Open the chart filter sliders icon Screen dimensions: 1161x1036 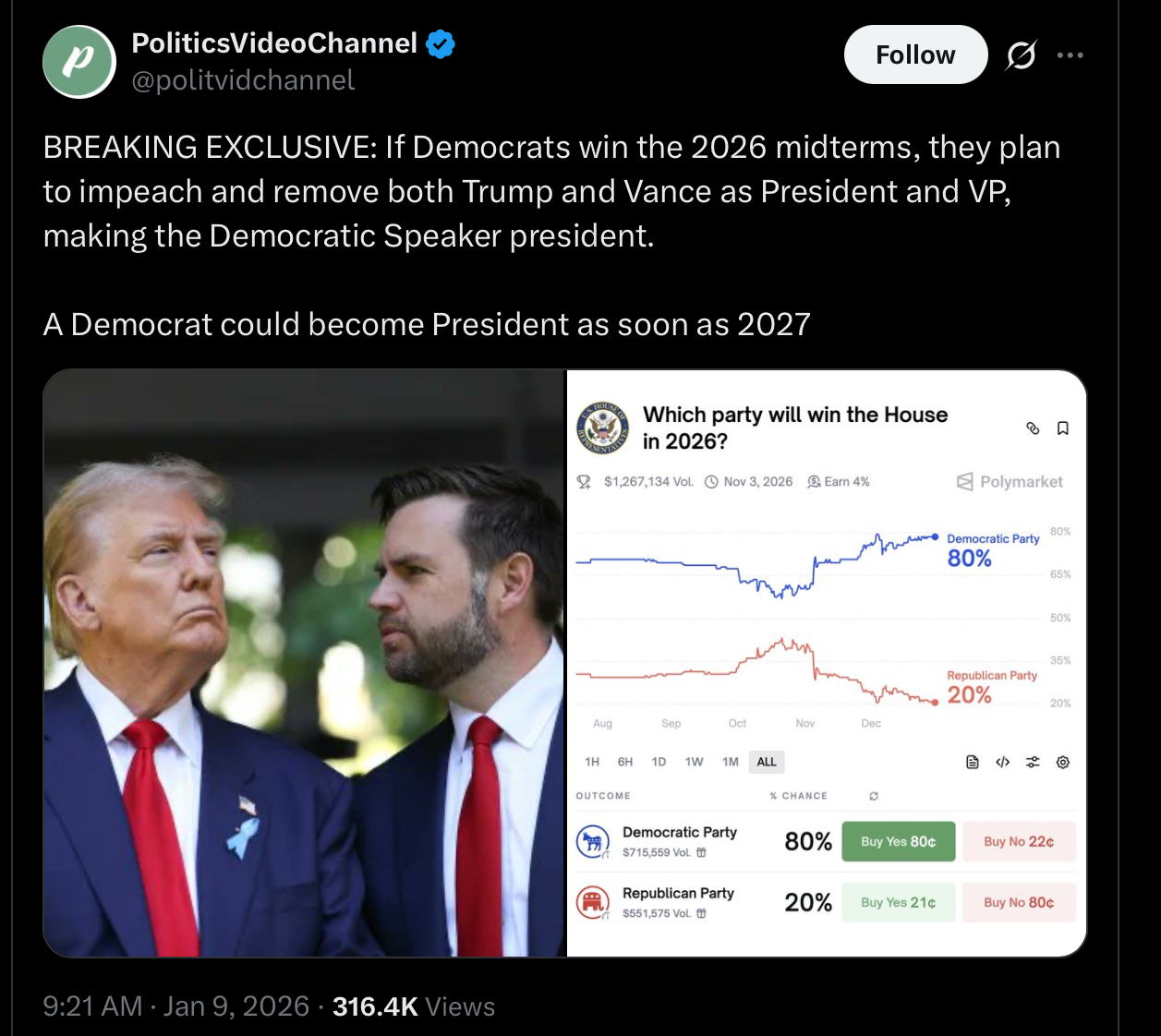(1033, 763)
